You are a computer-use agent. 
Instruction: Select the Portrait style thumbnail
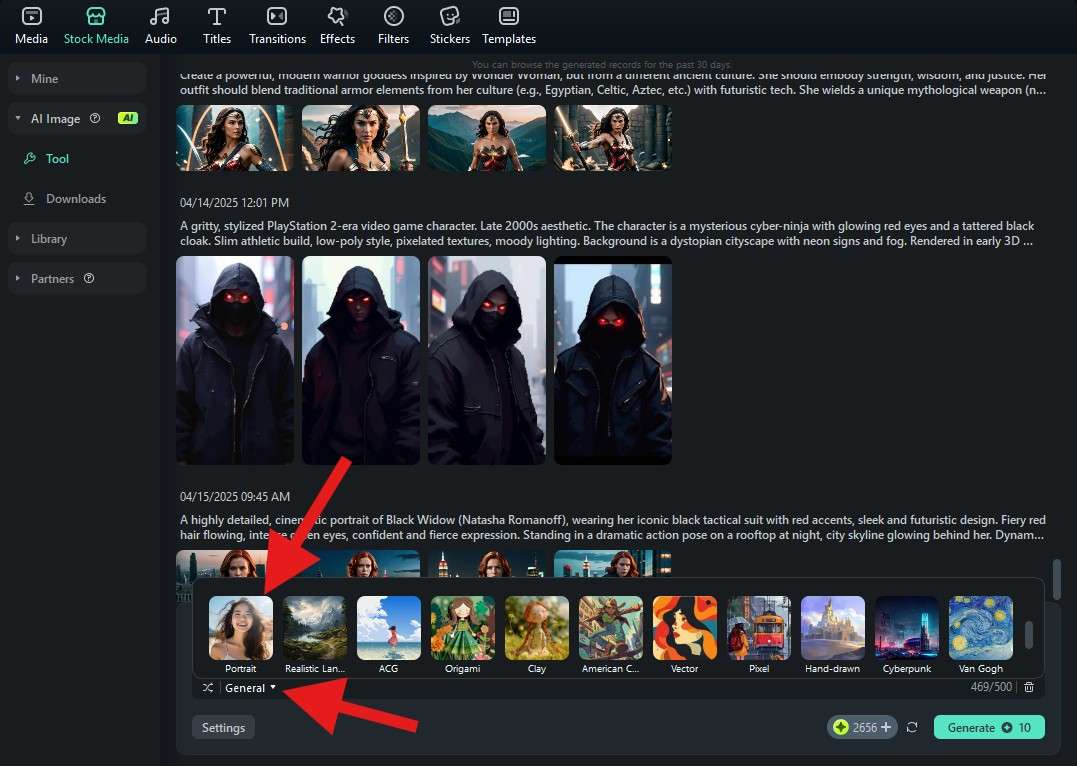tap(241, 628)
